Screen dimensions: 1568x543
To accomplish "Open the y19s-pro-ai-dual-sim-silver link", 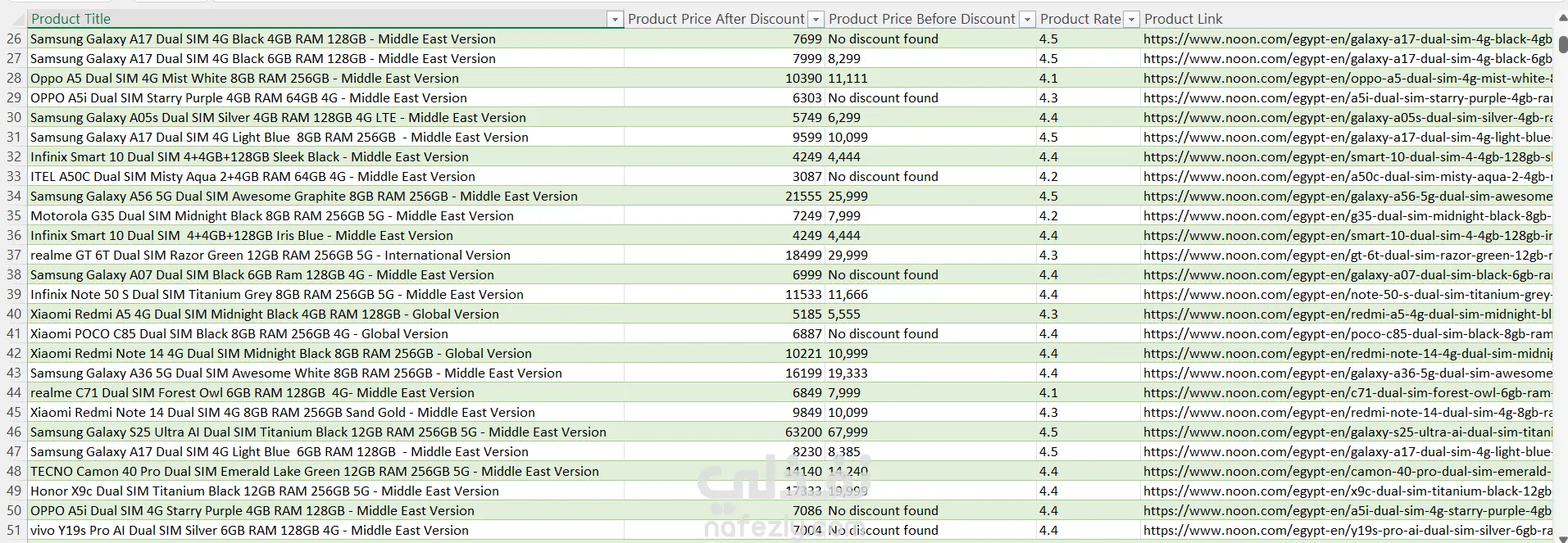I will [1348, 530].
